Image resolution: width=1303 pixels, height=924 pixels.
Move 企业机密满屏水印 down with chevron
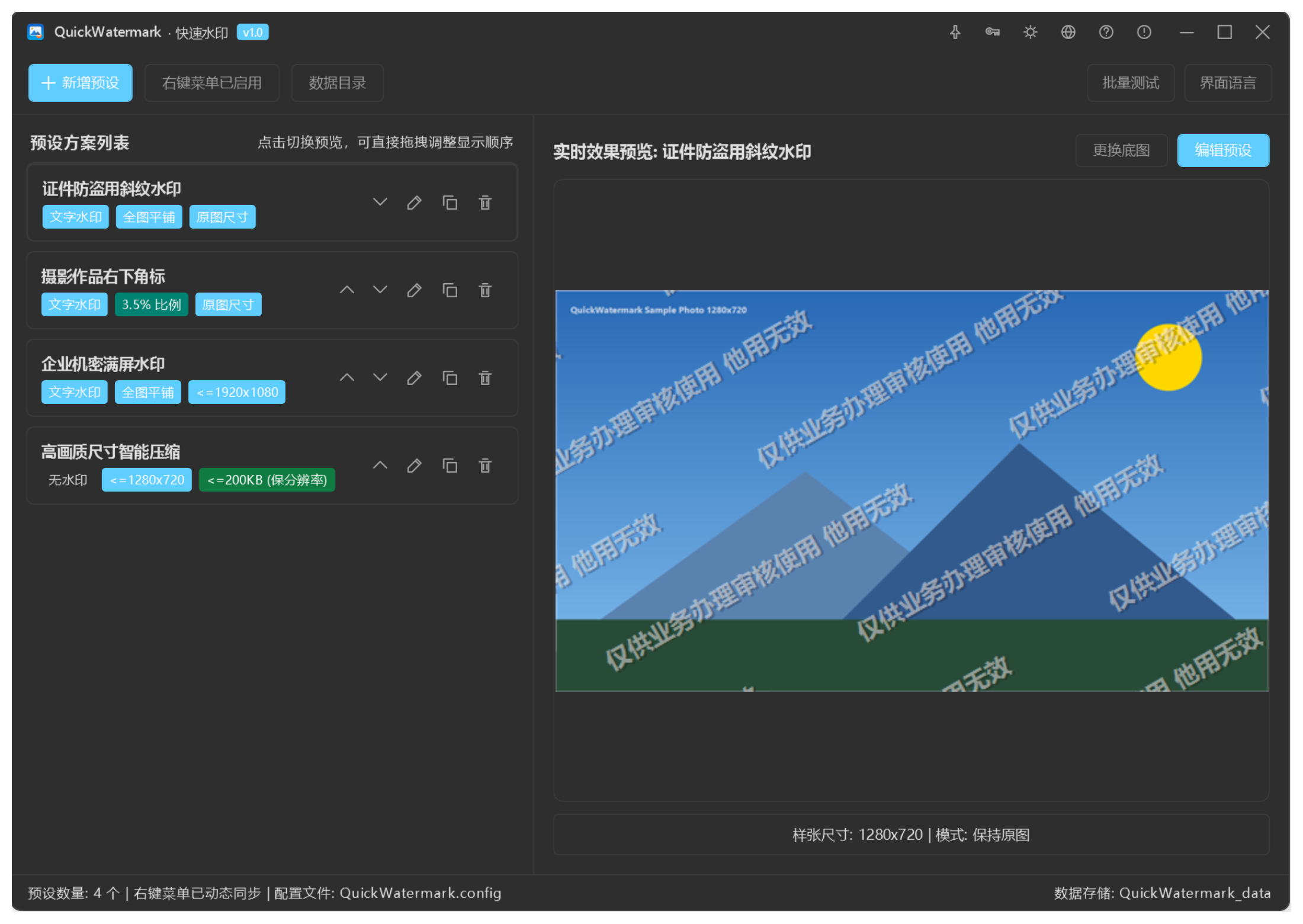pyautogui.click(x=380, y=378)
